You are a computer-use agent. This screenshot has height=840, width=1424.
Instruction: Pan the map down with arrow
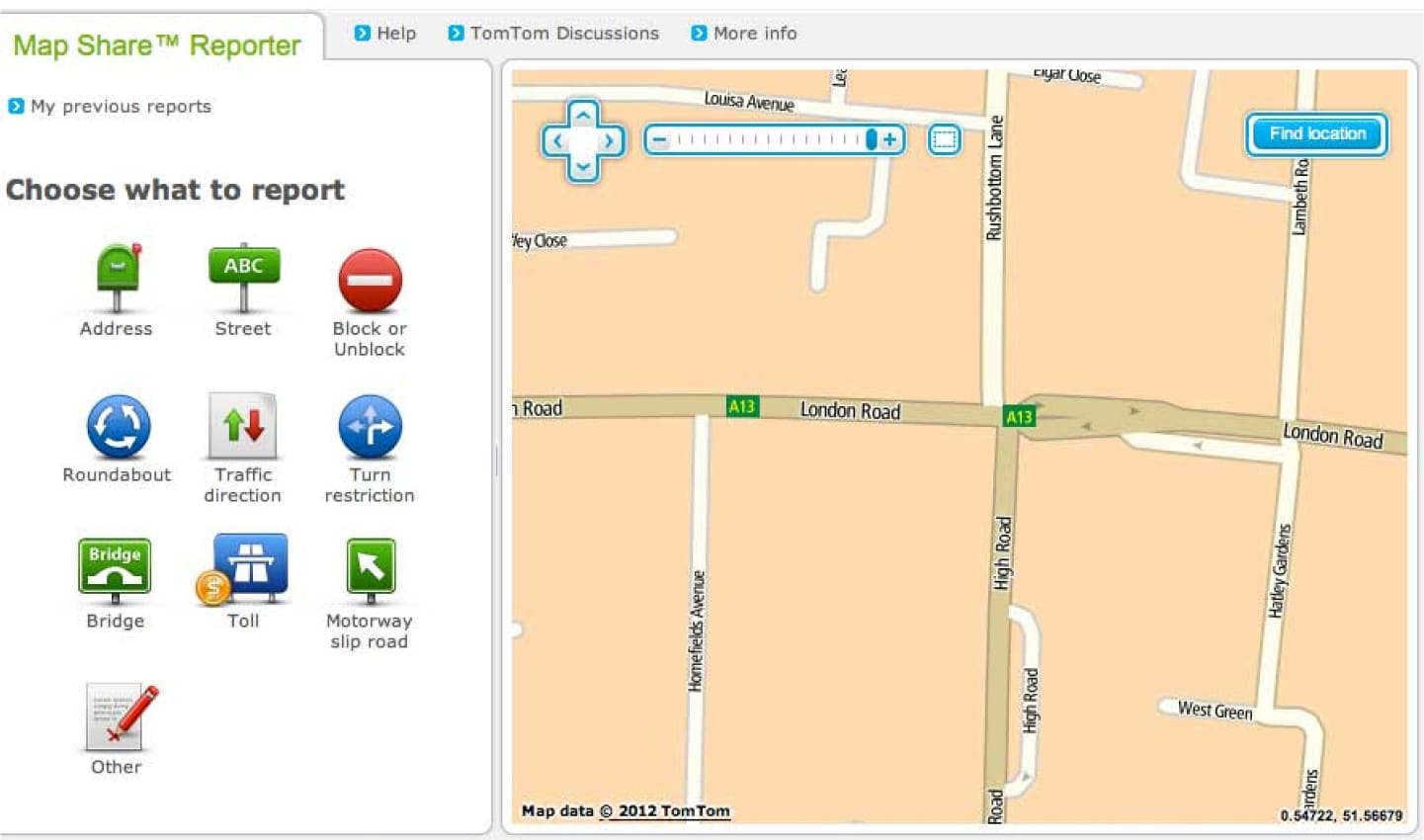pyautogui.click(x=583, y=166)
